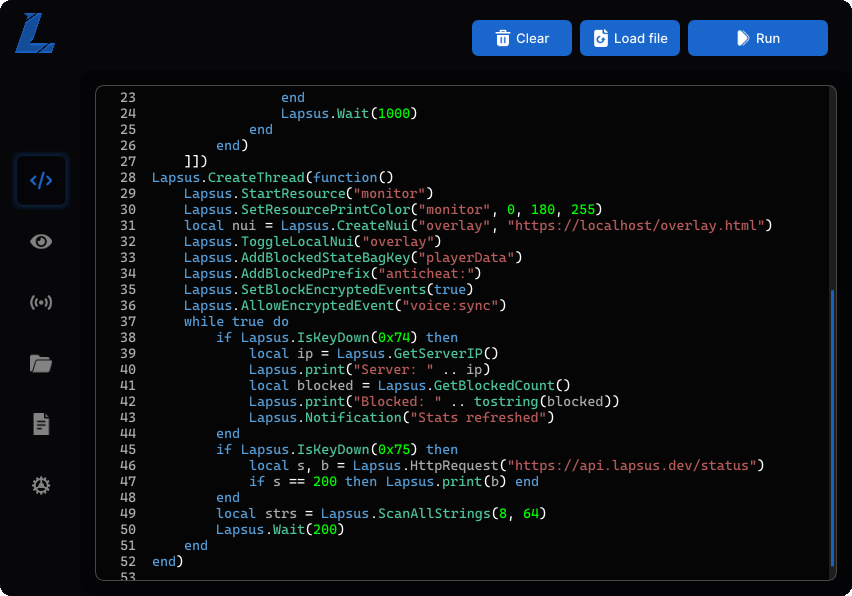Image resolution: width=852 pixels, height=596 pixels.
Task: Click the Run button label
Action: (768, 38)
